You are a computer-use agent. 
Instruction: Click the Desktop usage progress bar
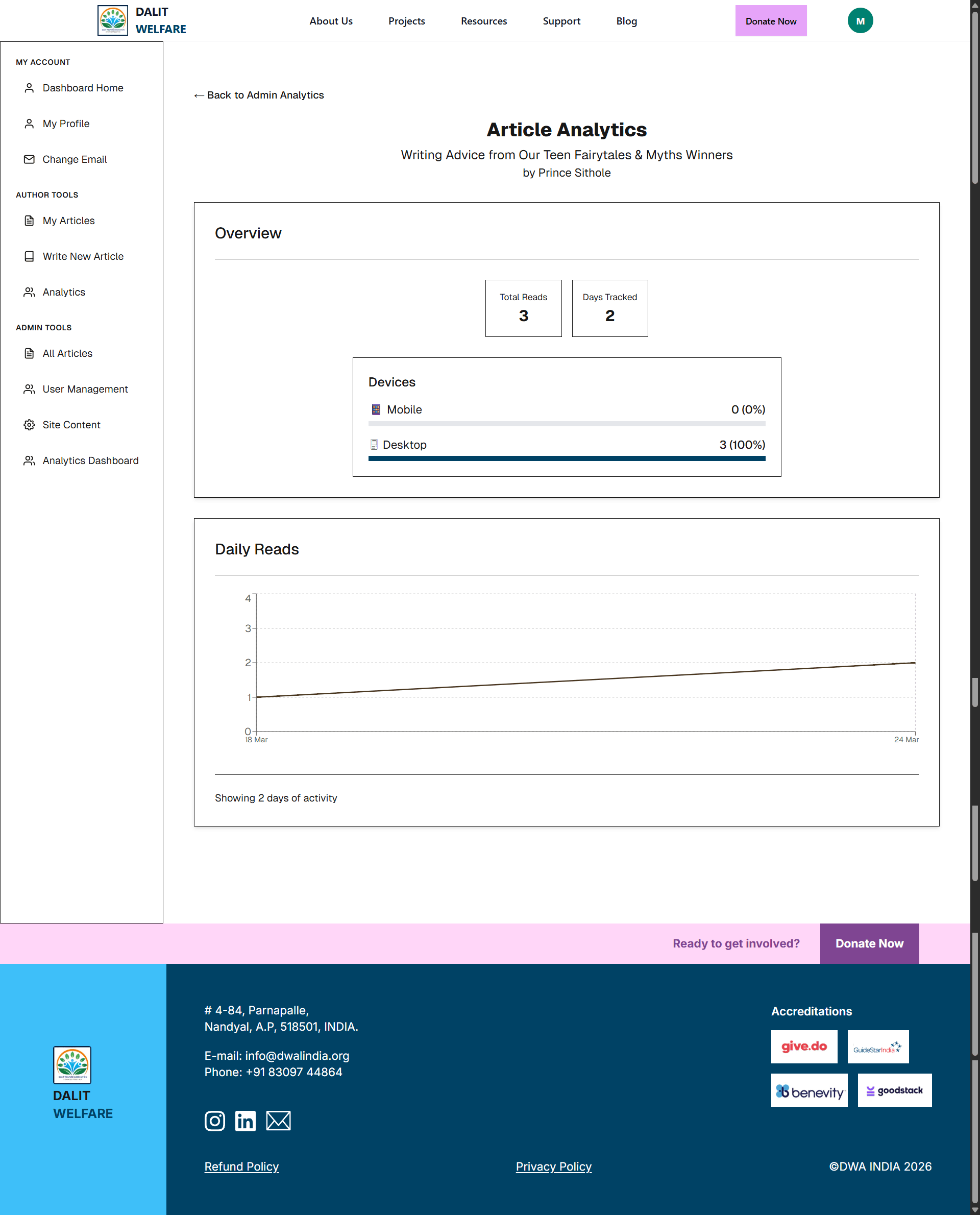(x=566, y=459)
